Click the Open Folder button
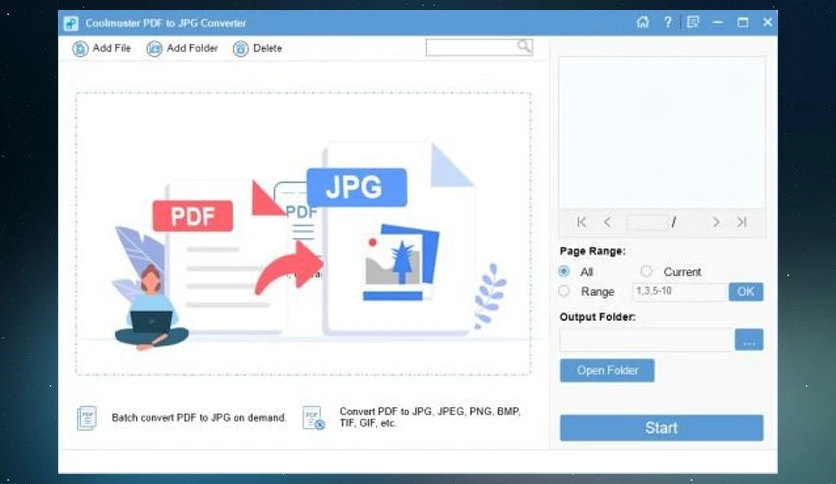The height and width of the screenshot is (484, 836). coord(607,370)
